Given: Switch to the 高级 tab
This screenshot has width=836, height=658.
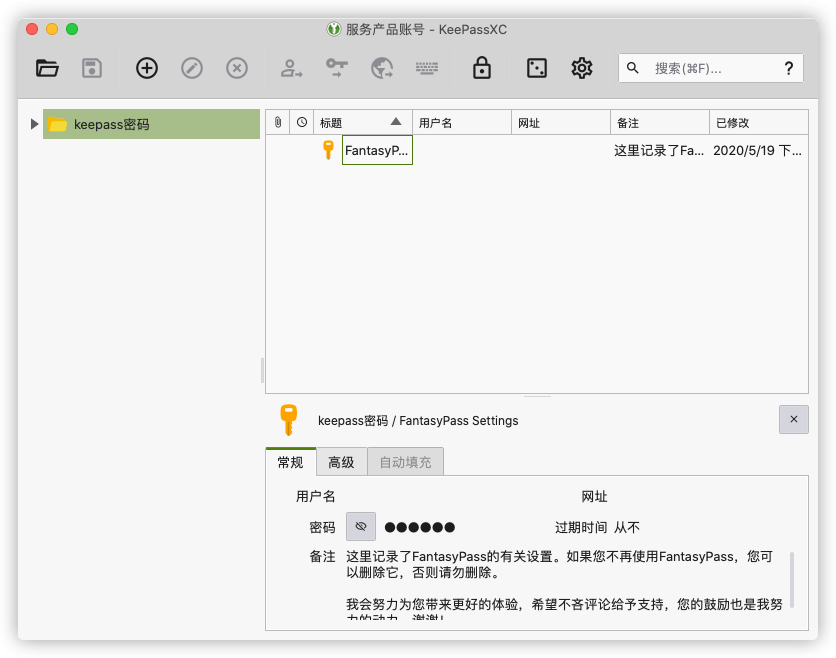Looking at the screenshot, I should [341, 462].
